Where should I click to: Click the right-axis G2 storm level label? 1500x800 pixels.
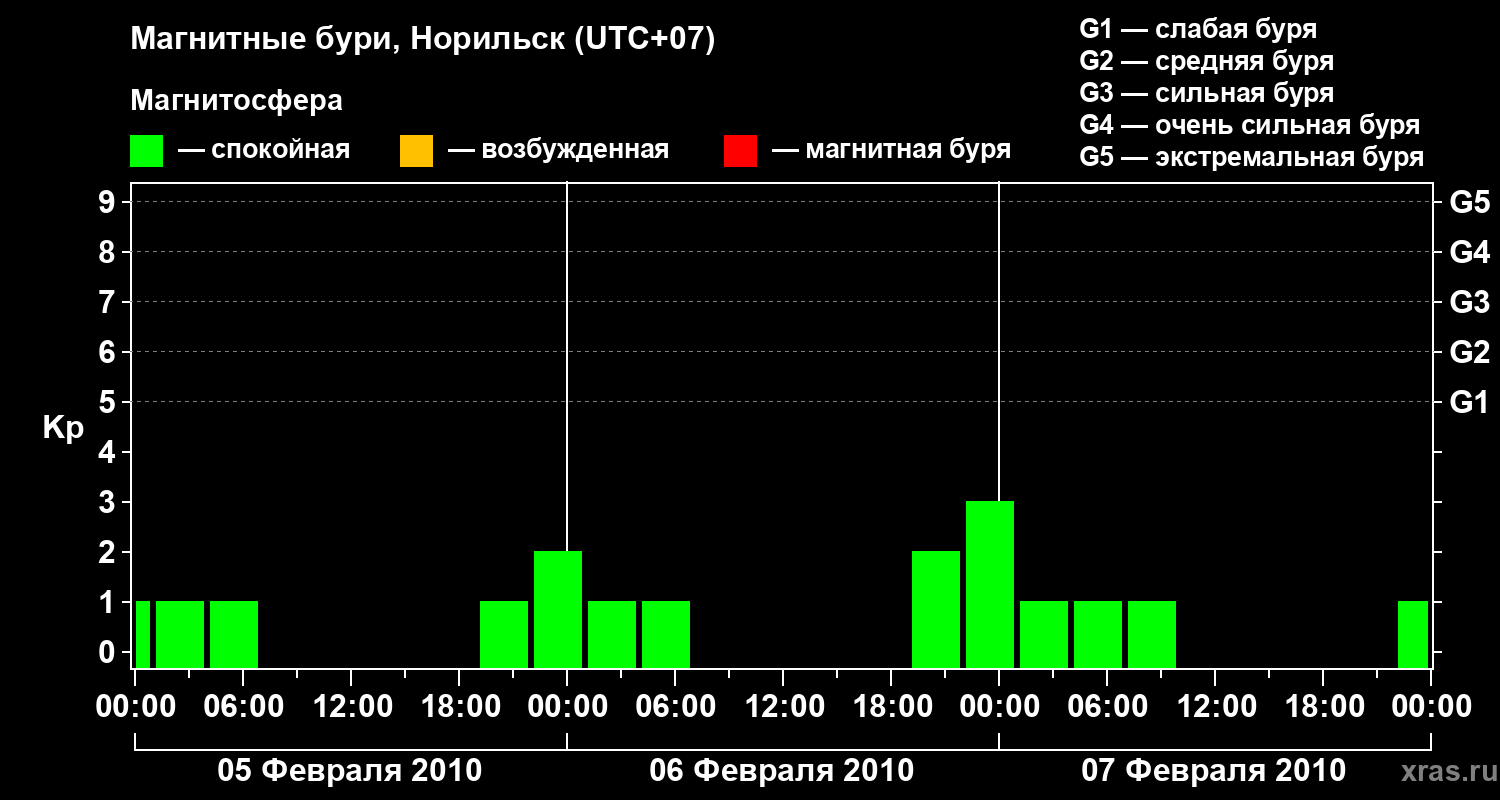pos(1470,352)
